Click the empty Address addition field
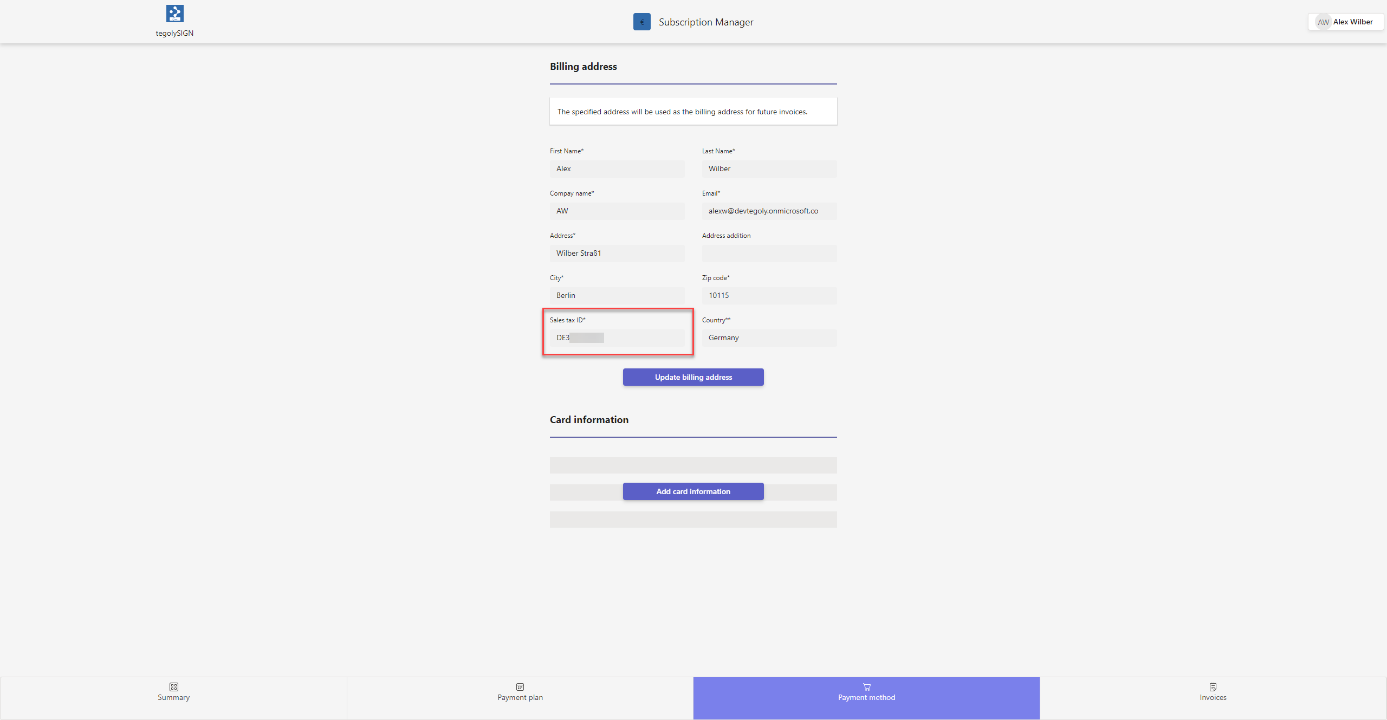 (769, 253)
